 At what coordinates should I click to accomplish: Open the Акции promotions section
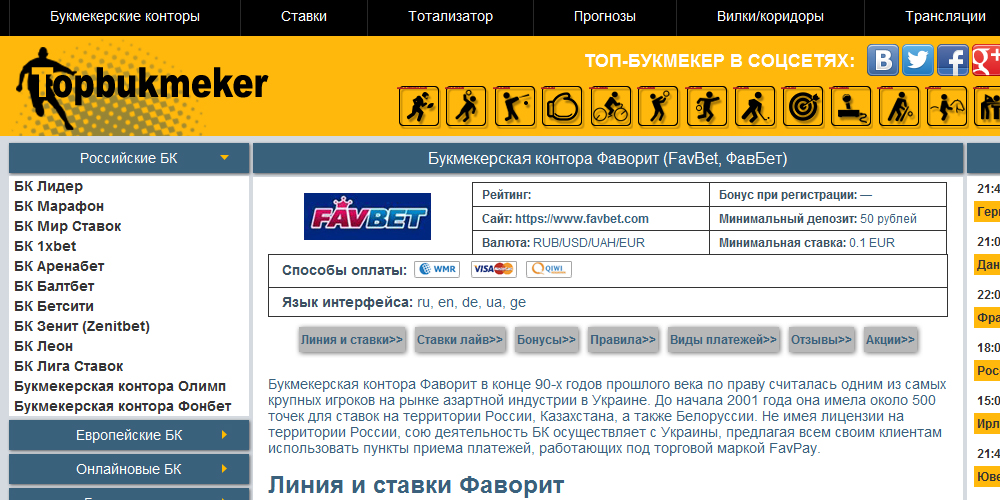coord(890,340)
